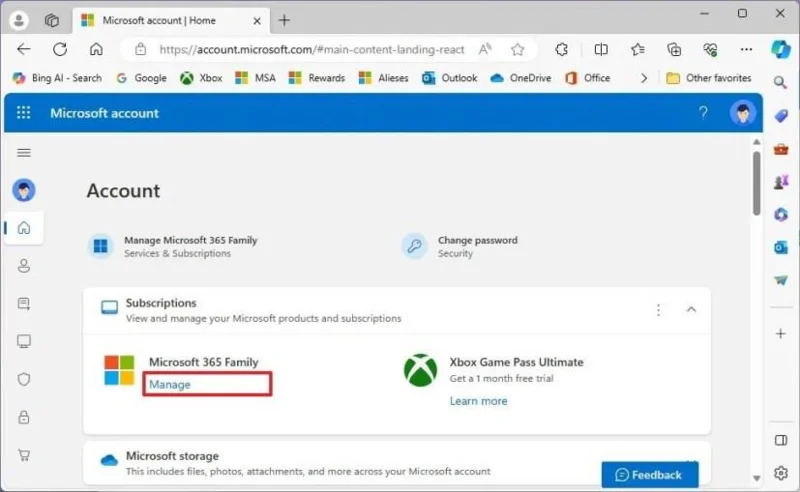800x492 pixels.
Task: Open MSA bookmark
Action: coord(255,78)
